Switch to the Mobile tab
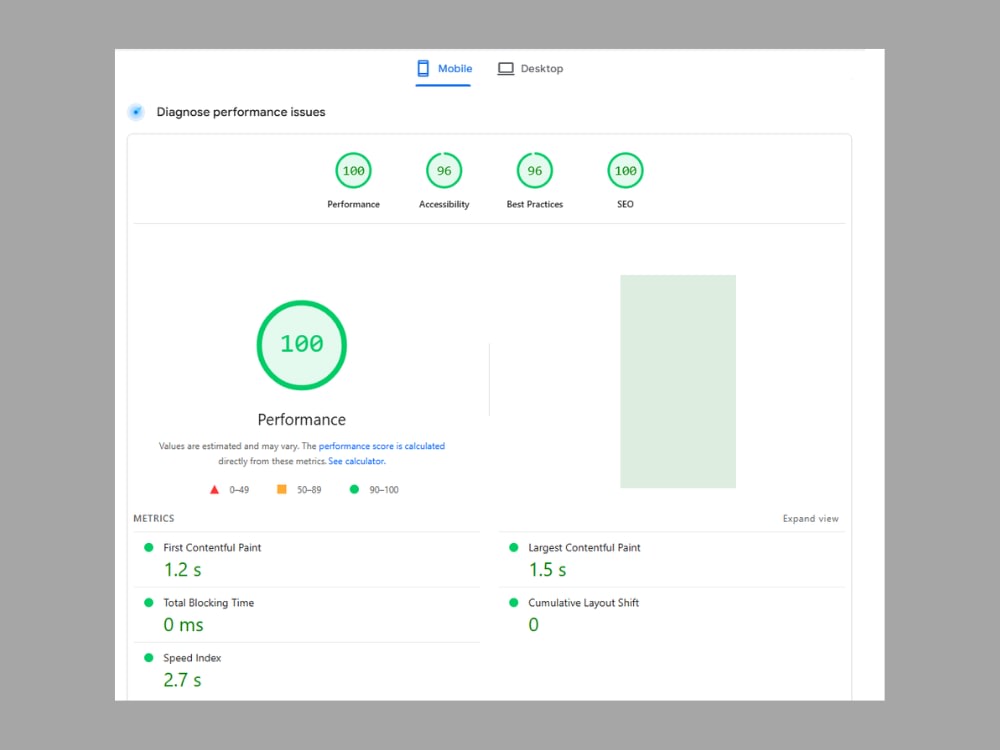1000x750 pixels. coord(444,69)
